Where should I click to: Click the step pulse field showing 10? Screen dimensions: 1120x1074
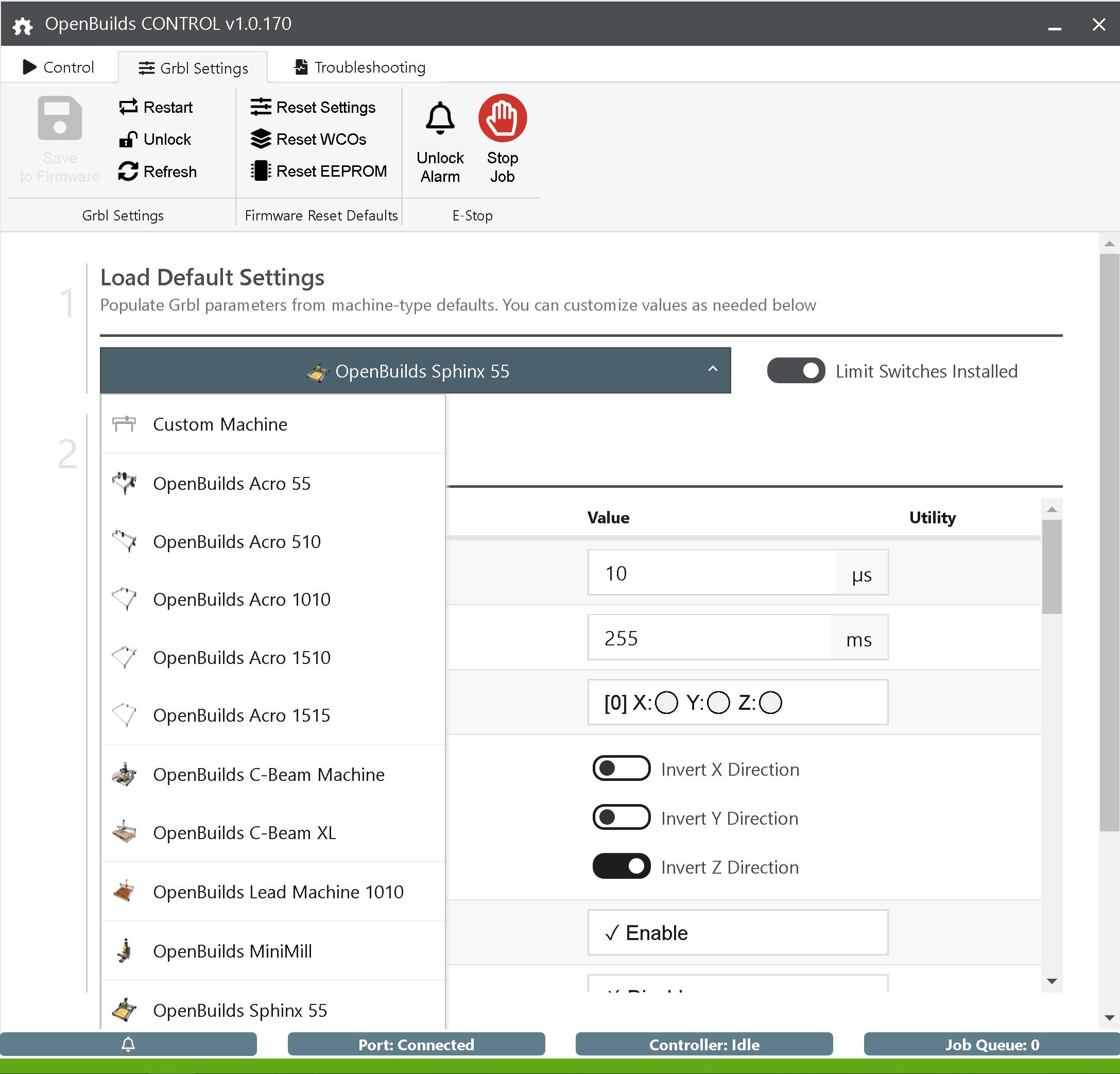click(712, 573)
